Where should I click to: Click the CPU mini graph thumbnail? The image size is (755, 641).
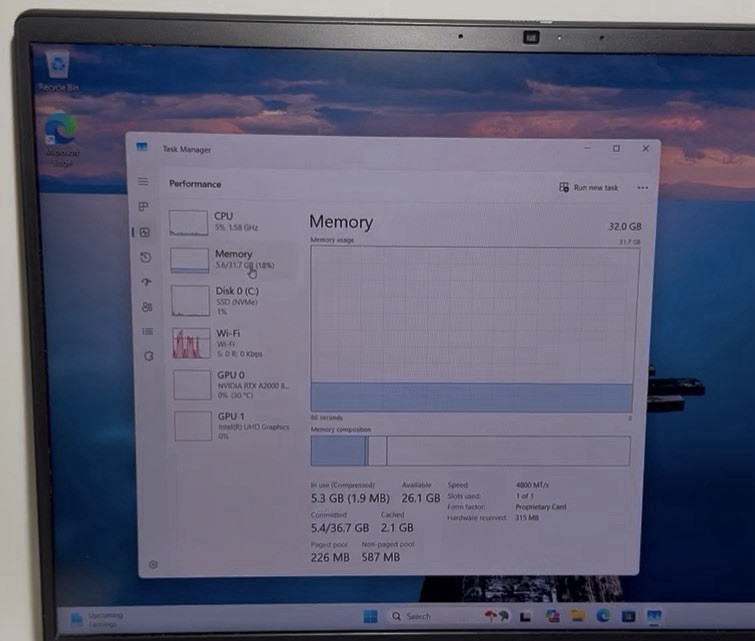coord(189,222)
